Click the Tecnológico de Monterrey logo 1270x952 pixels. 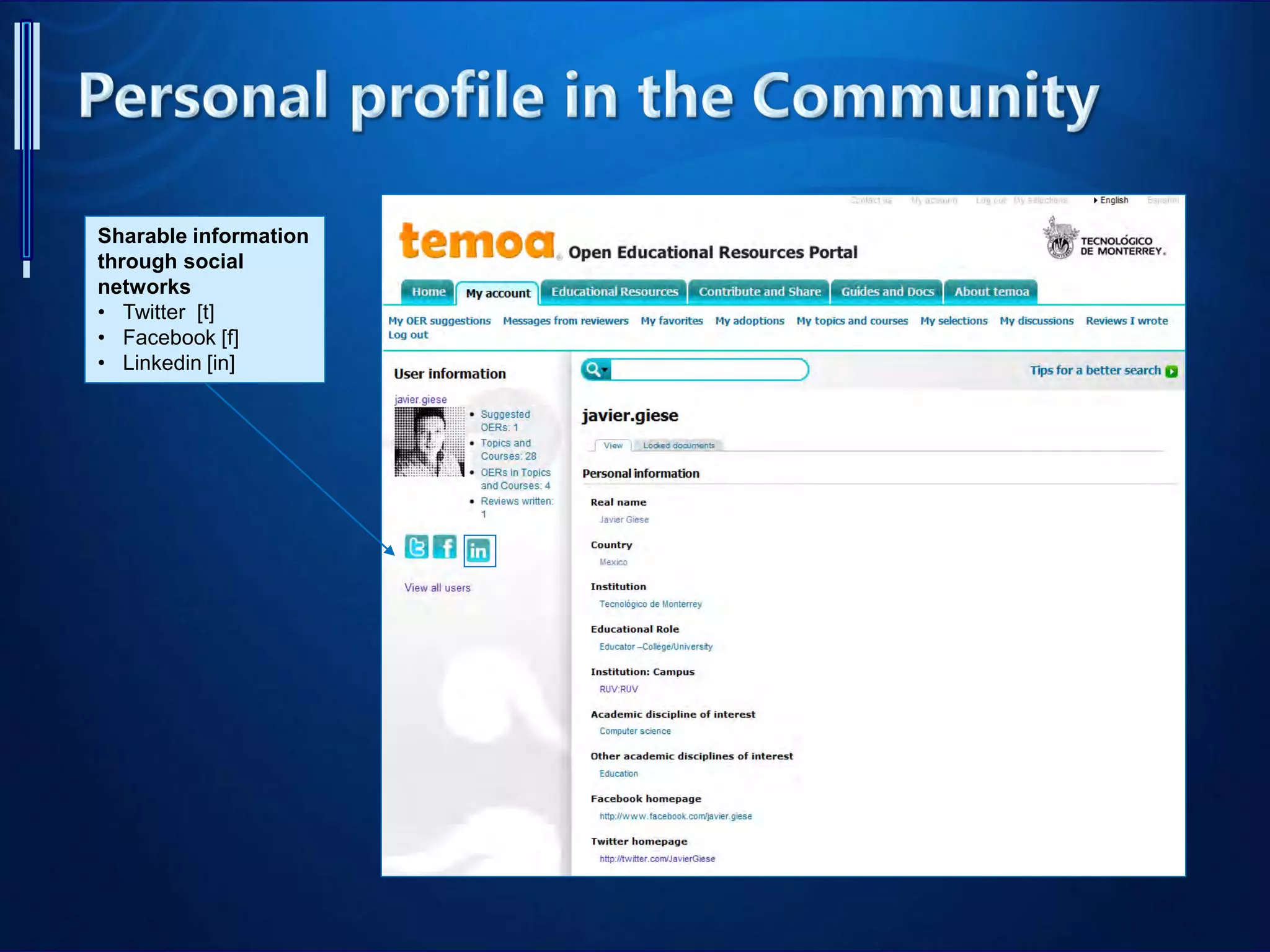[1104, 239]
